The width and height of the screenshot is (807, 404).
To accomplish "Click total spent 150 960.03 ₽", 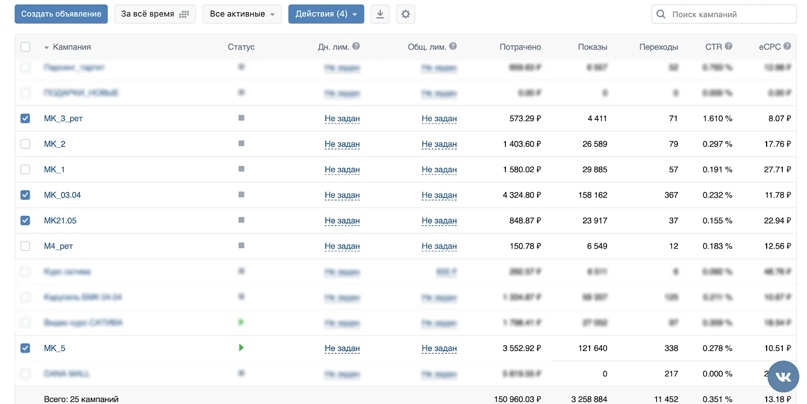I will point(517,399).
